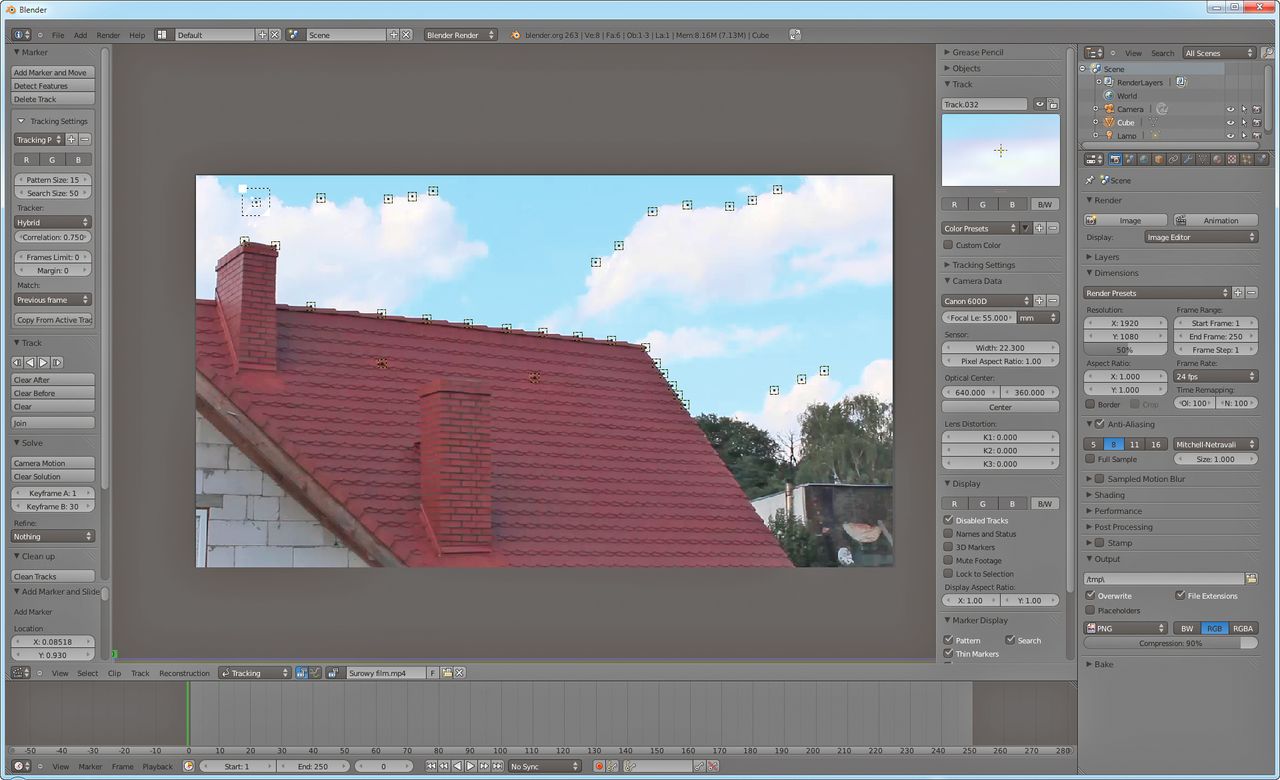Enable Custom Color checkbox
Image resolution: width=1280 pixels, height=780 pixels.
(x=948, y=244)
